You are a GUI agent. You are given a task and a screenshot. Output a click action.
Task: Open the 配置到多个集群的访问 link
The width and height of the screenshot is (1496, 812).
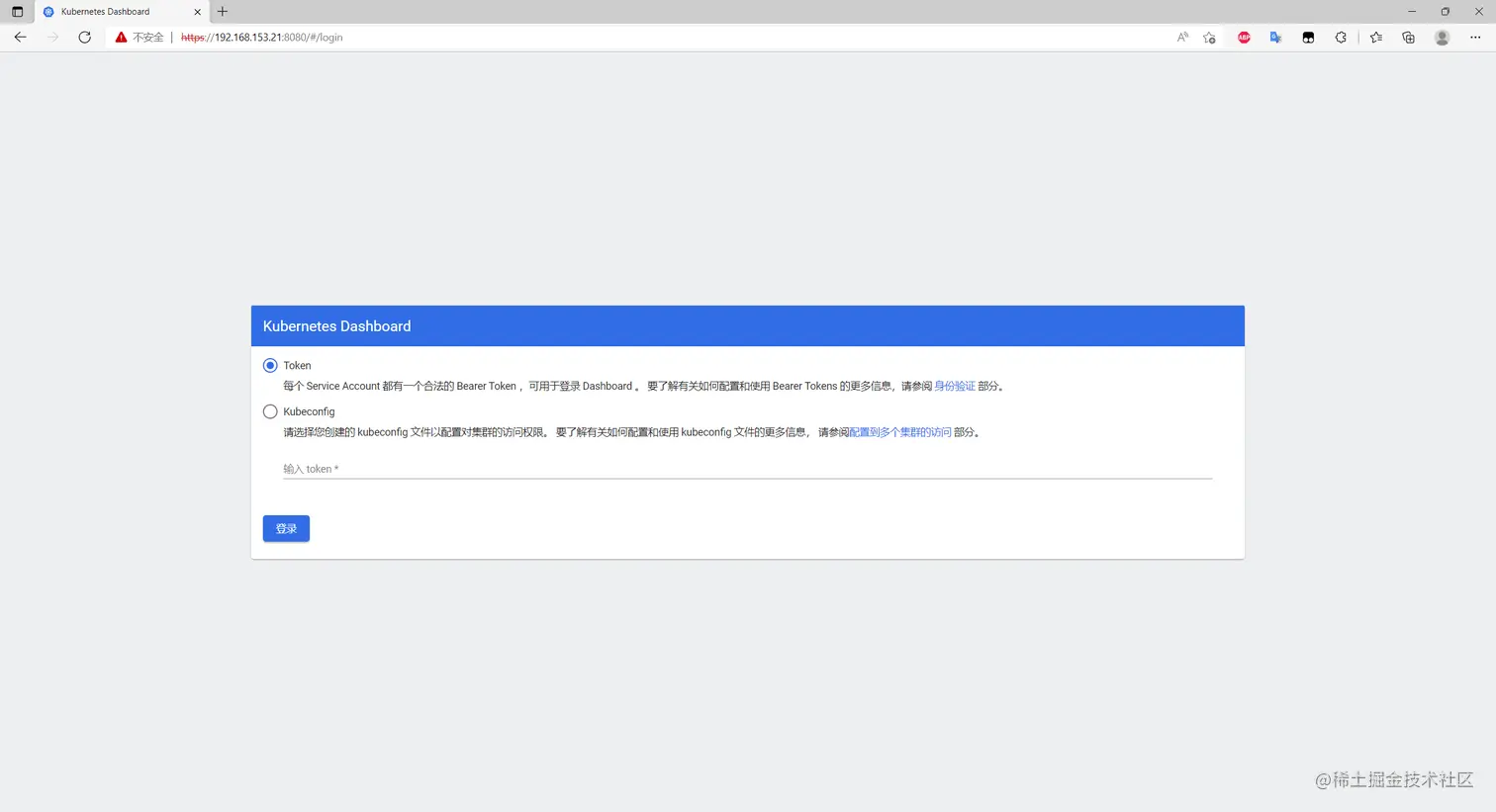click(900, 432)
